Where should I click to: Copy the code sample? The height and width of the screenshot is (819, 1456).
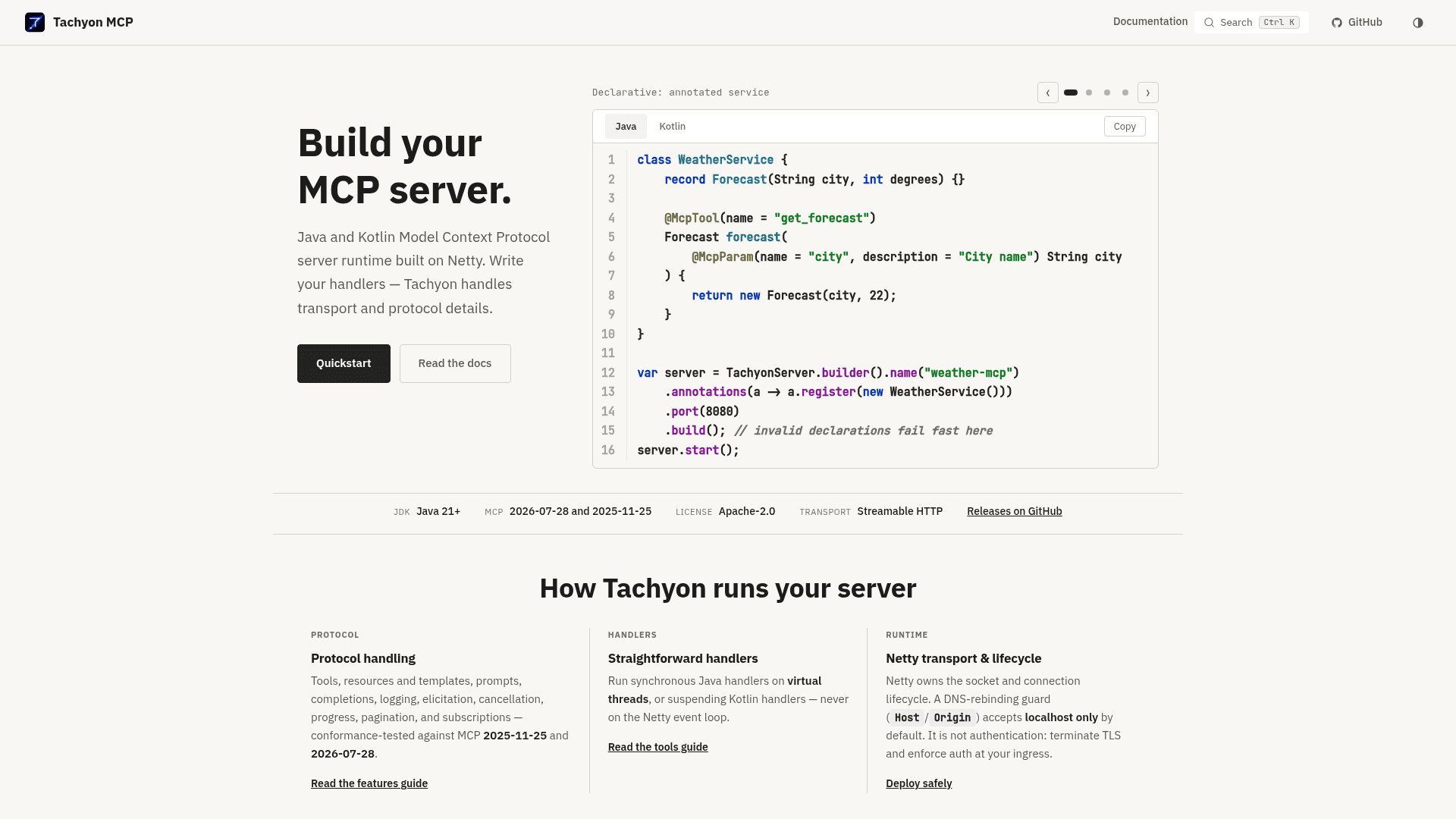pyautogui.click(x=1125, y=127)
